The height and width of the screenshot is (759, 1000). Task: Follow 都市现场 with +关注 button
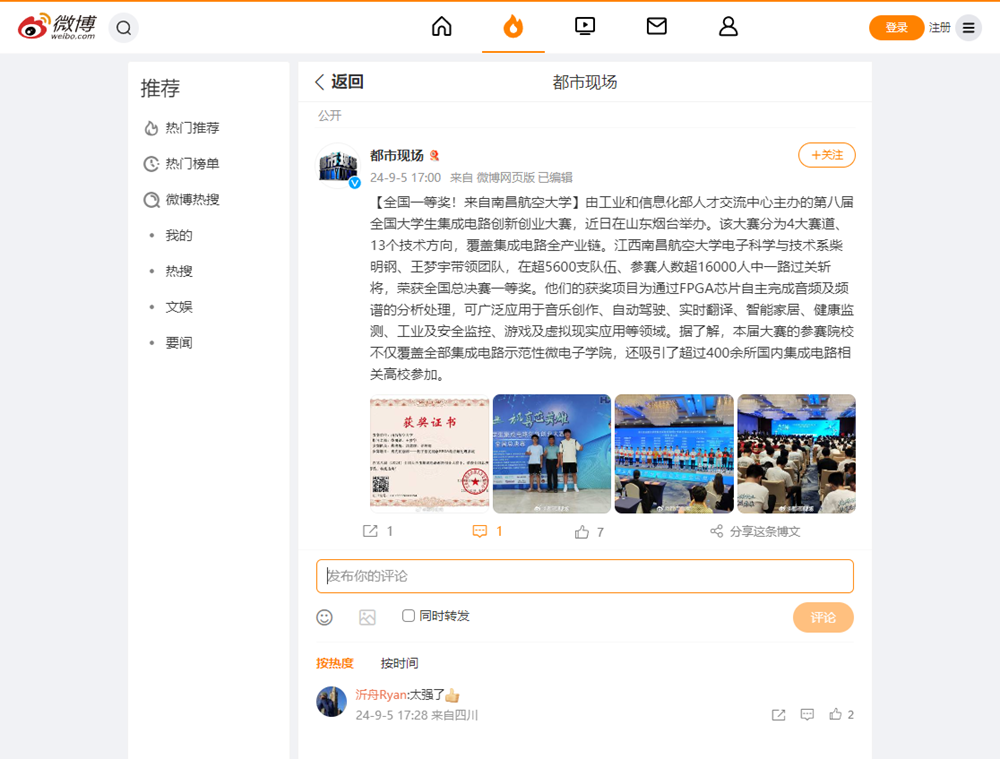[826, 155]
